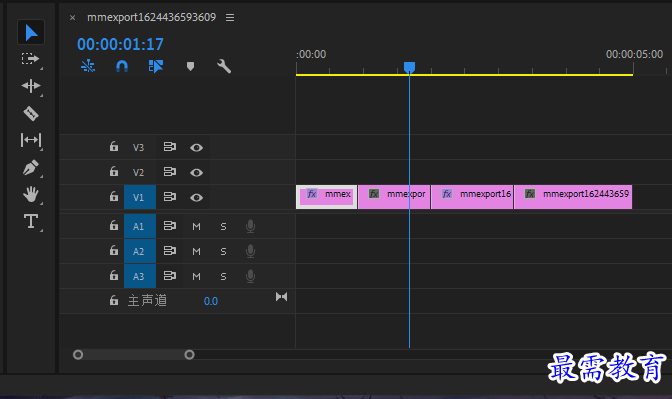Click the fx badge on the mmexport16 clip
Image resolution: width=672 pixels, height=399 pixels.
point(447,194)
